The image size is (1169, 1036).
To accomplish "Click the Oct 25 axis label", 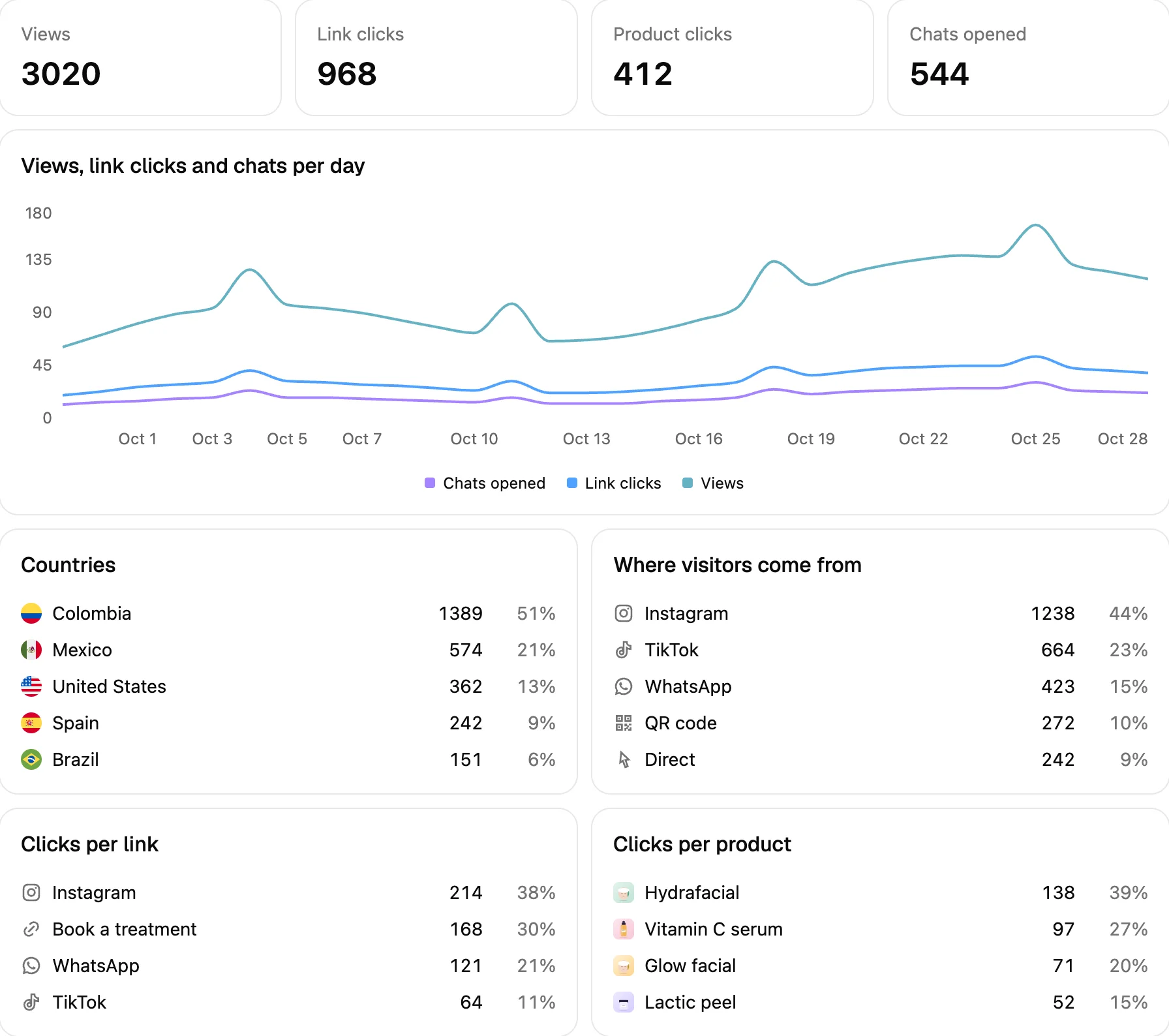I will pyautogui.click(x=1035, y=439).
